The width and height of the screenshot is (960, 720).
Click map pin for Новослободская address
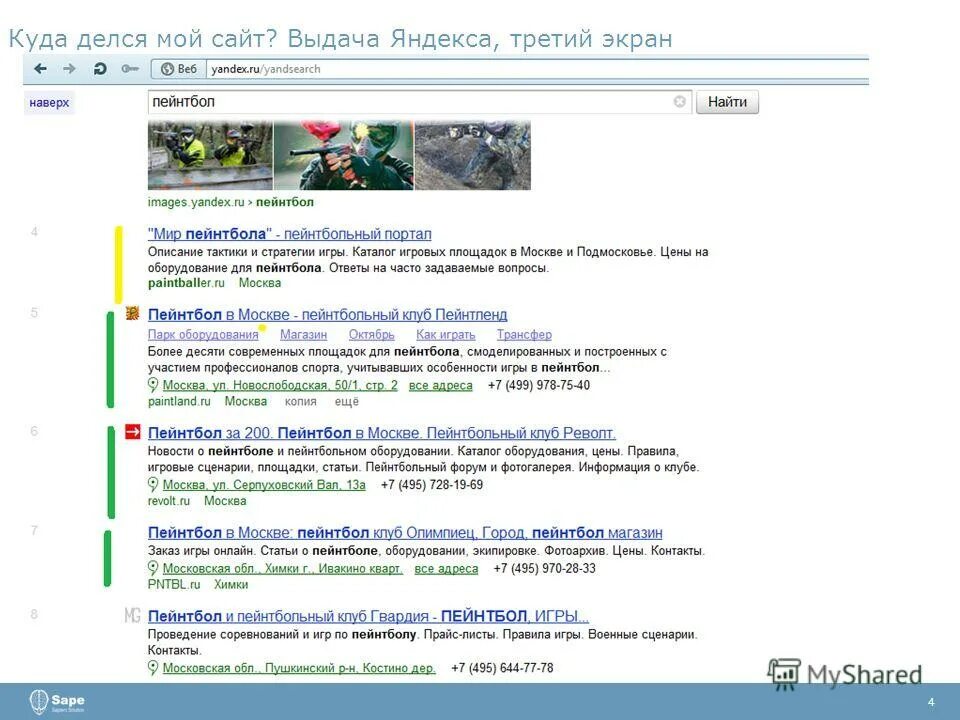(153, 384)
